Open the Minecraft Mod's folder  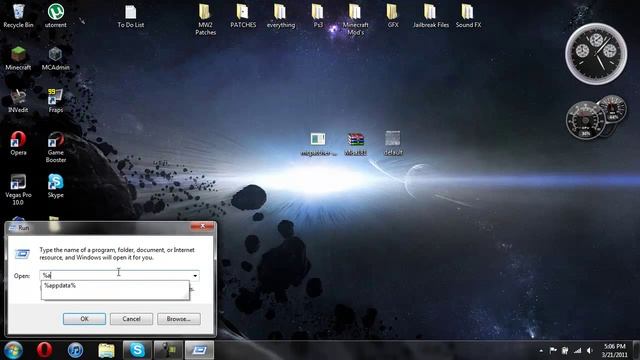coord(355,20)
